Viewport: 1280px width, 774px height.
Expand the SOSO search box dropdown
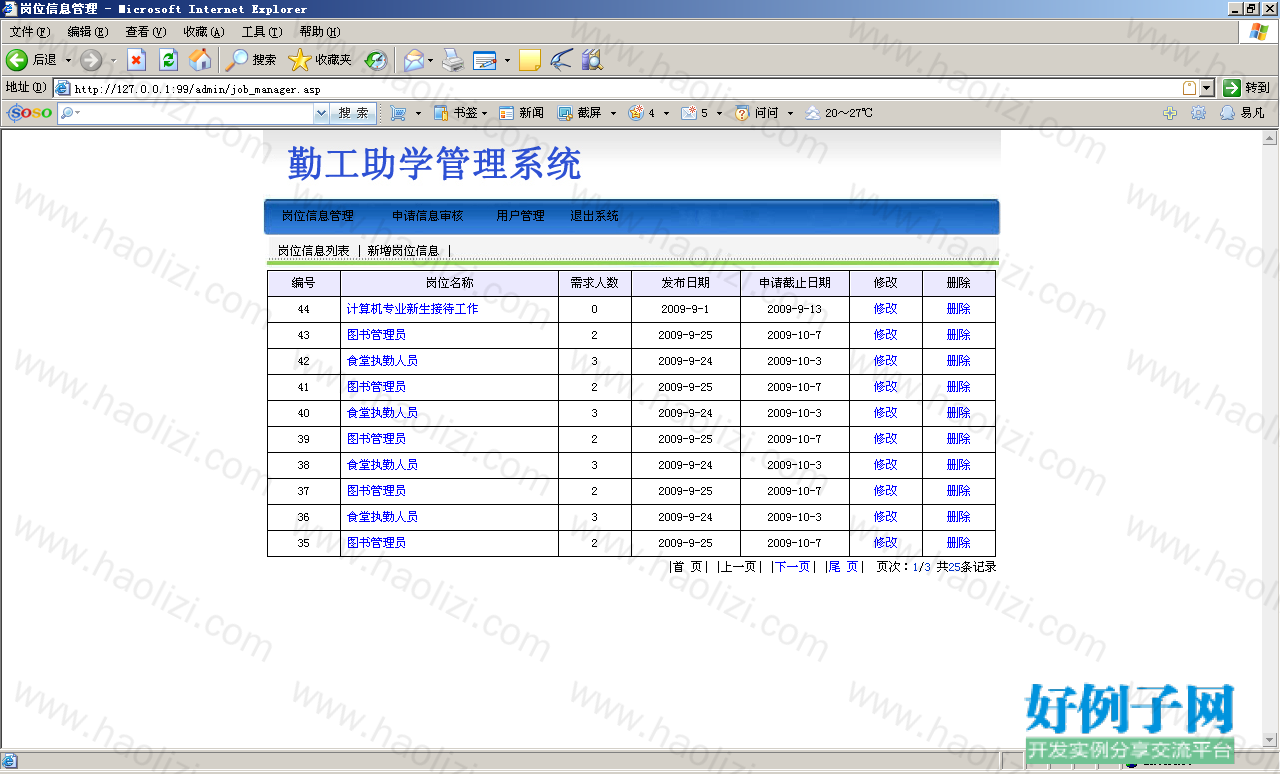pos(321,113)
